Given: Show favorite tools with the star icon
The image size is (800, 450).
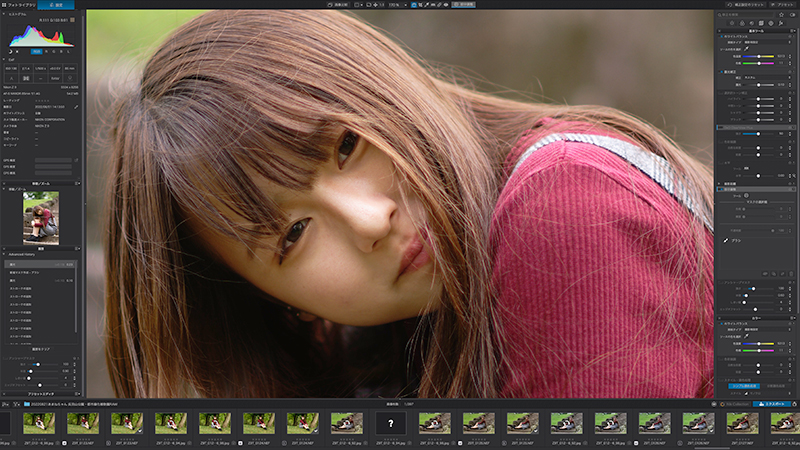Looking at the screenshot, I should [x=781, y=15].
